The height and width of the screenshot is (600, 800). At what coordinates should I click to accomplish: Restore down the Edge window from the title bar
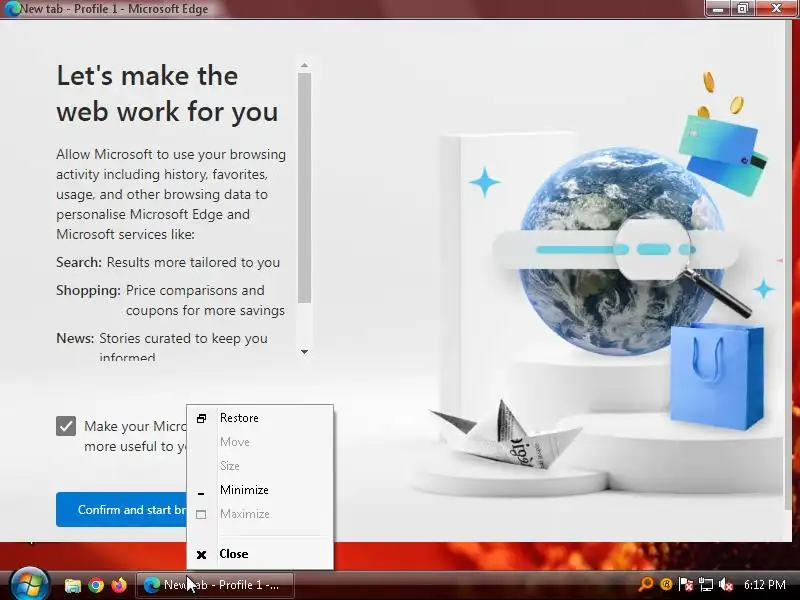742,9
